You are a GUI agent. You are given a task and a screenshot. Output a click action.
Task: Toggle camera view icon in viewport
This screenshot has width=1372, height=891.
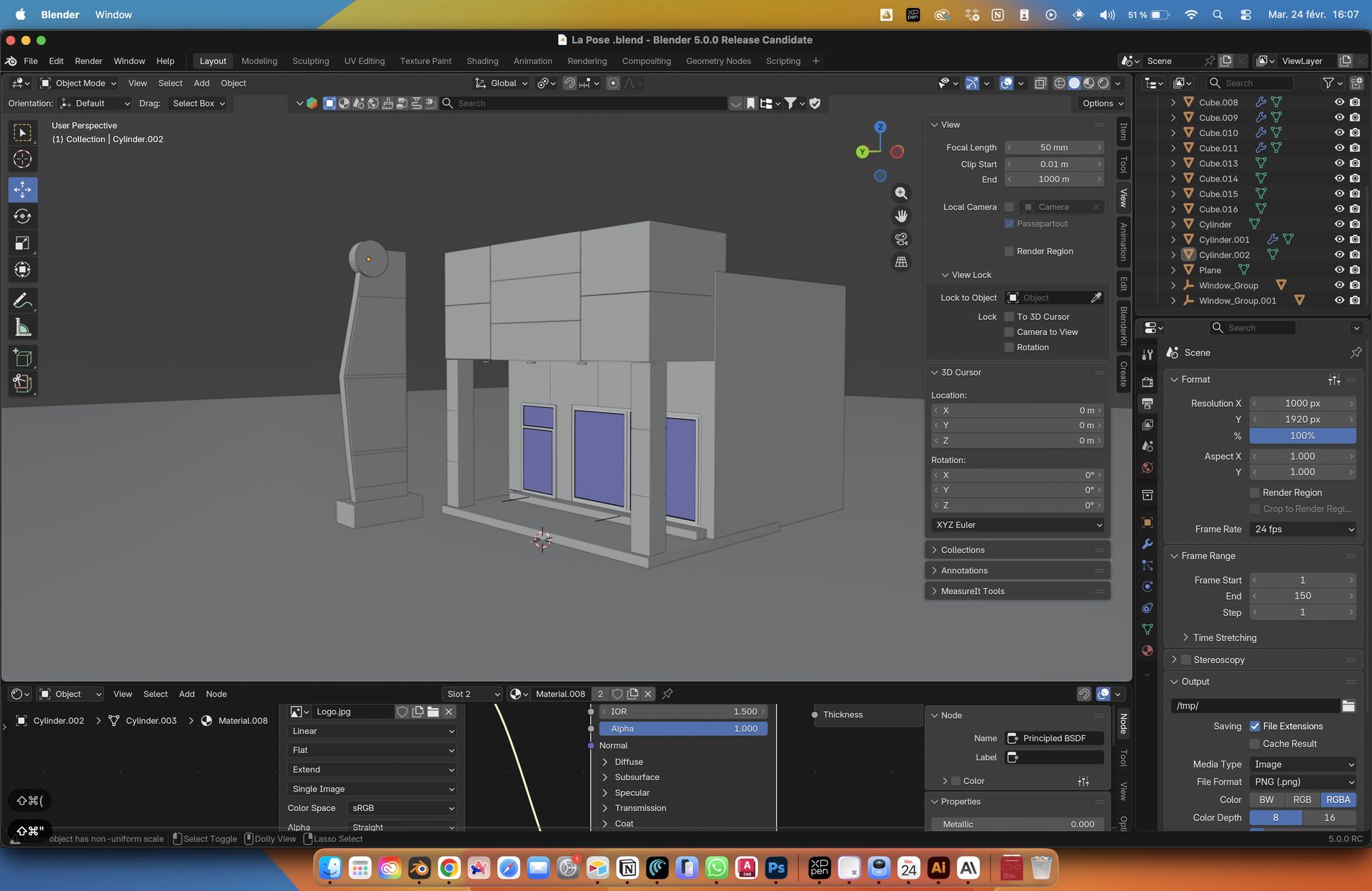[901, 239]
